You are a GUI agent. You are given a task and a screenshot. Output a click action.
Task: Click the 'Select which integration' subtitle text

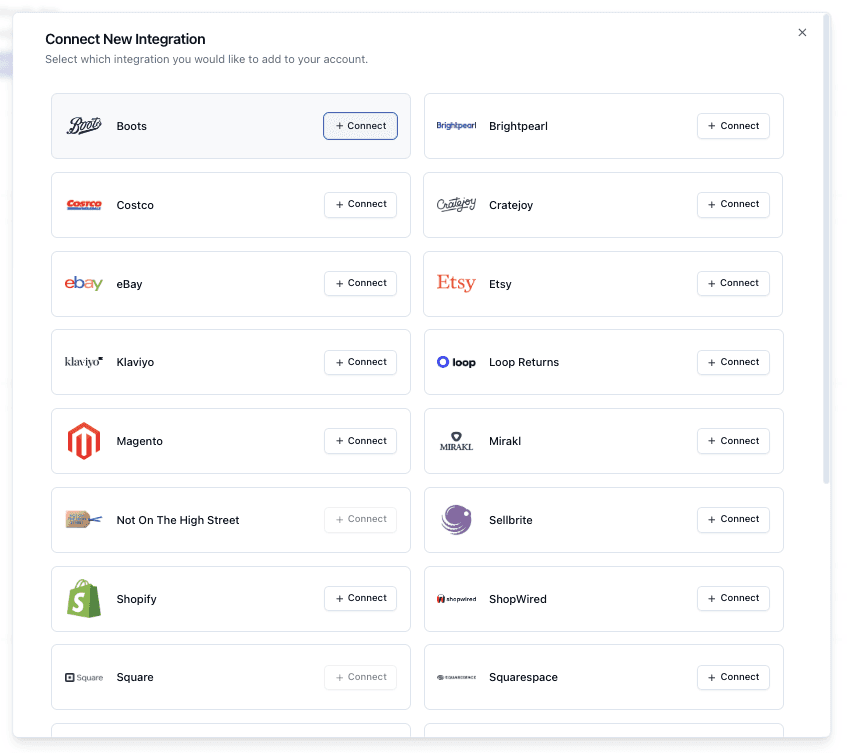(206, 59)
